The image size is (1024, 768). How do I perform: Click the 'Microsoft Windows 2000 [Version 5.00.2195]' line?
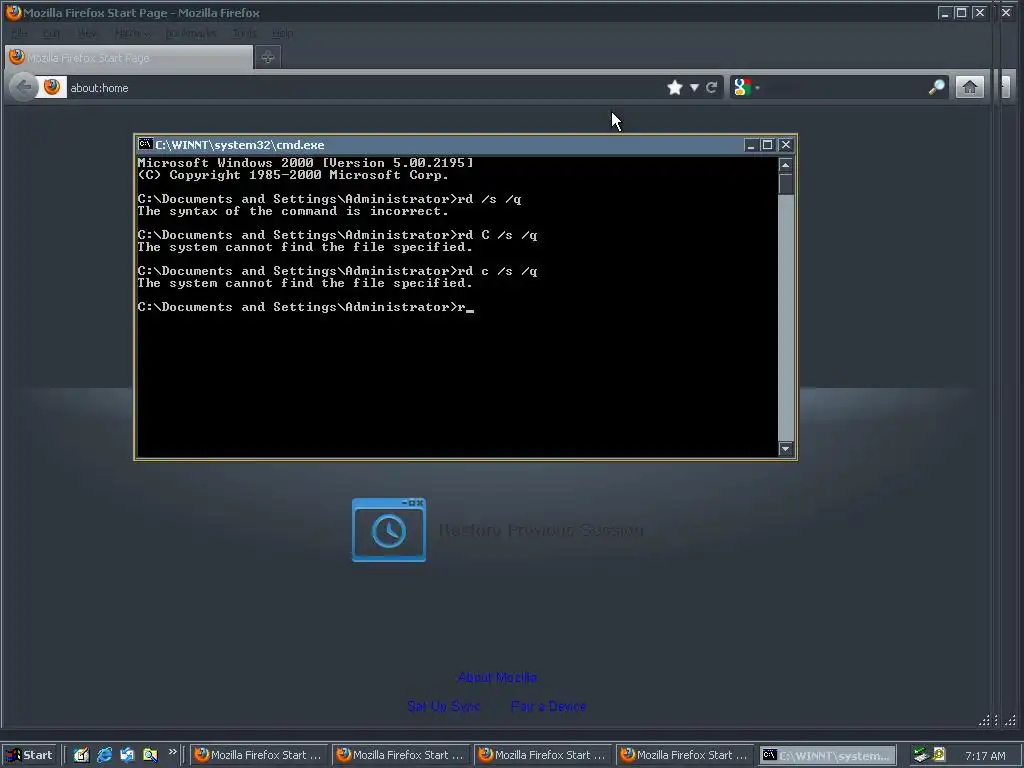click(305, 163)
